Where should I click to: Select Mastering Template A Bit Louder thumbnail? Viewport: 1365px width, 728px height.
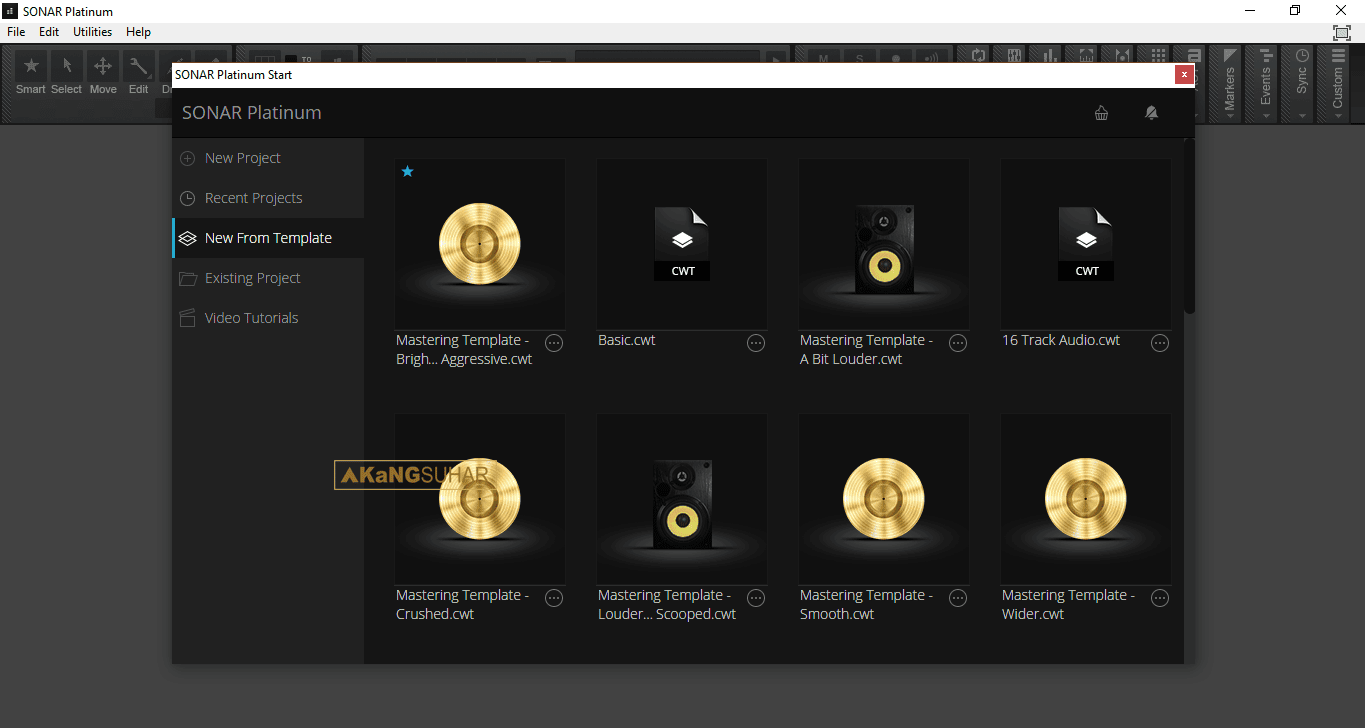click(884, 244)
